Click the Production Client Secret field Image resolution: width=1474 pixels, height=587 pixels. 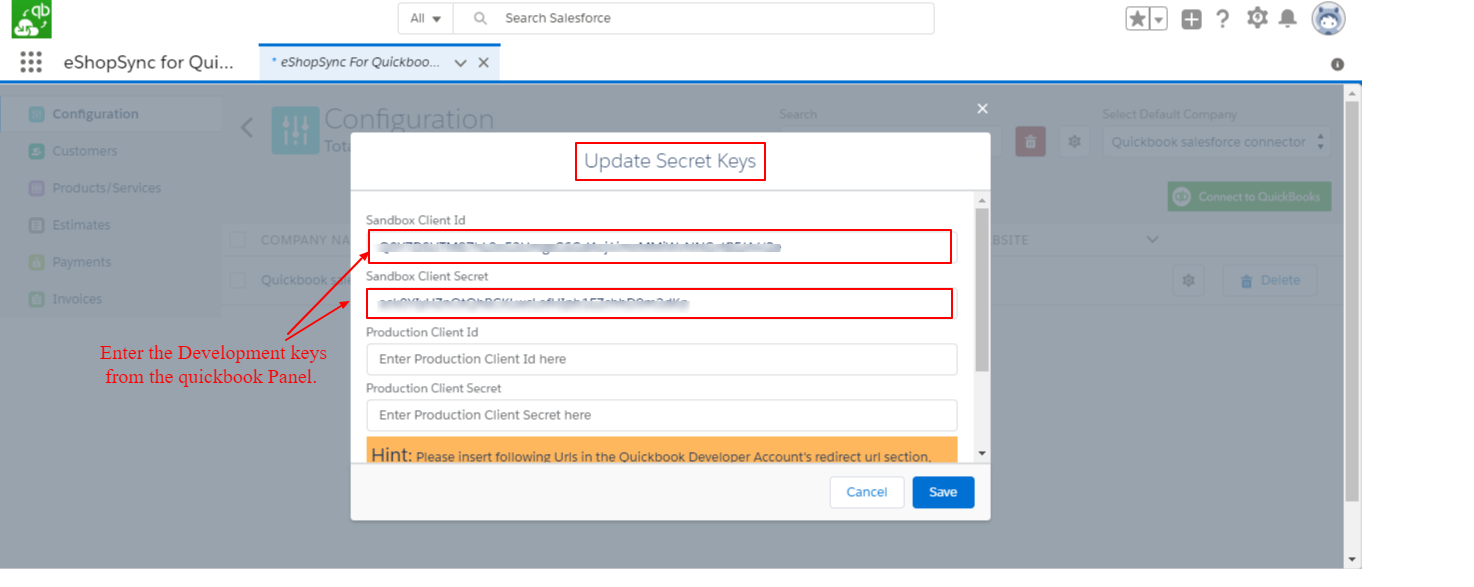661,415
